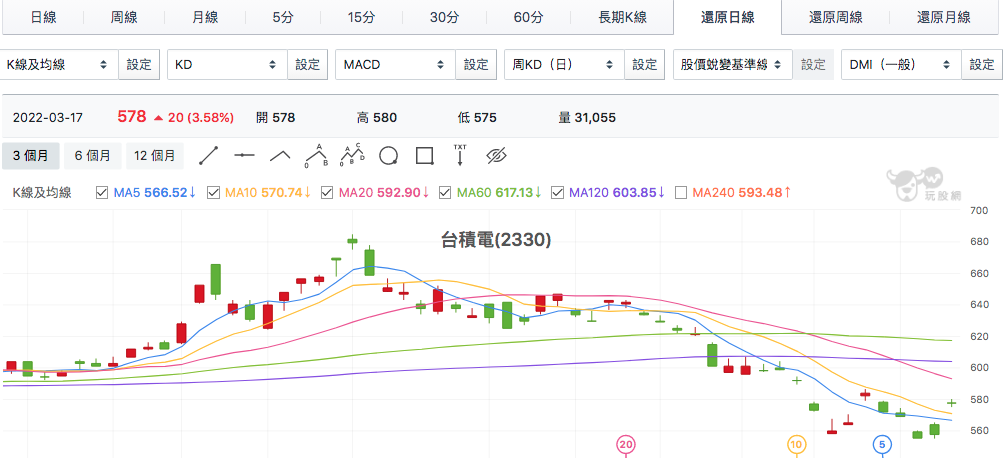Click the high price 高 580
This screenshot has width=1005, height=458.
(x=377, y=118)
